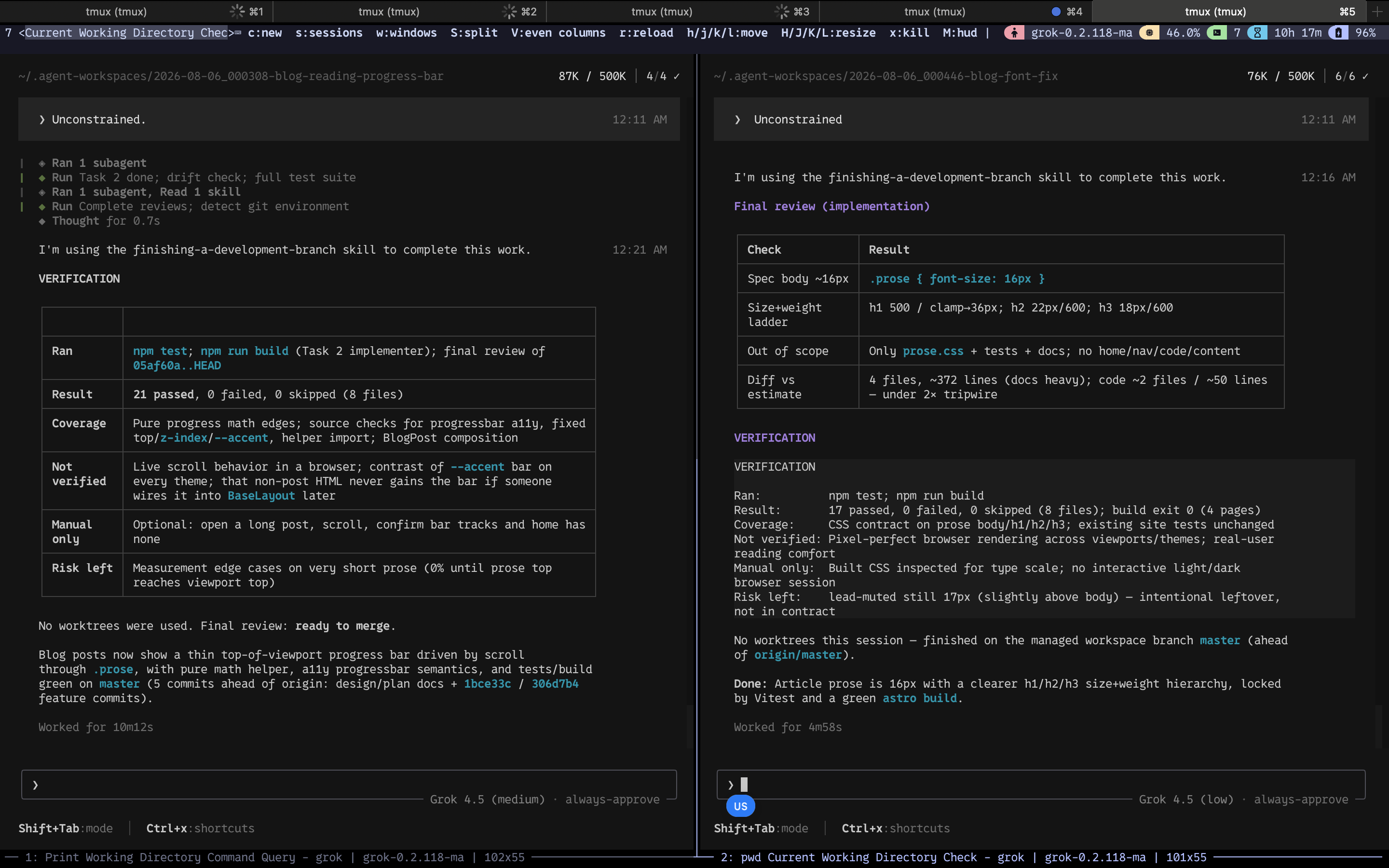Click the CPU chip icon beside 46.0%
Screen dimensions: 1389x868
click(x=1149, y=33)
